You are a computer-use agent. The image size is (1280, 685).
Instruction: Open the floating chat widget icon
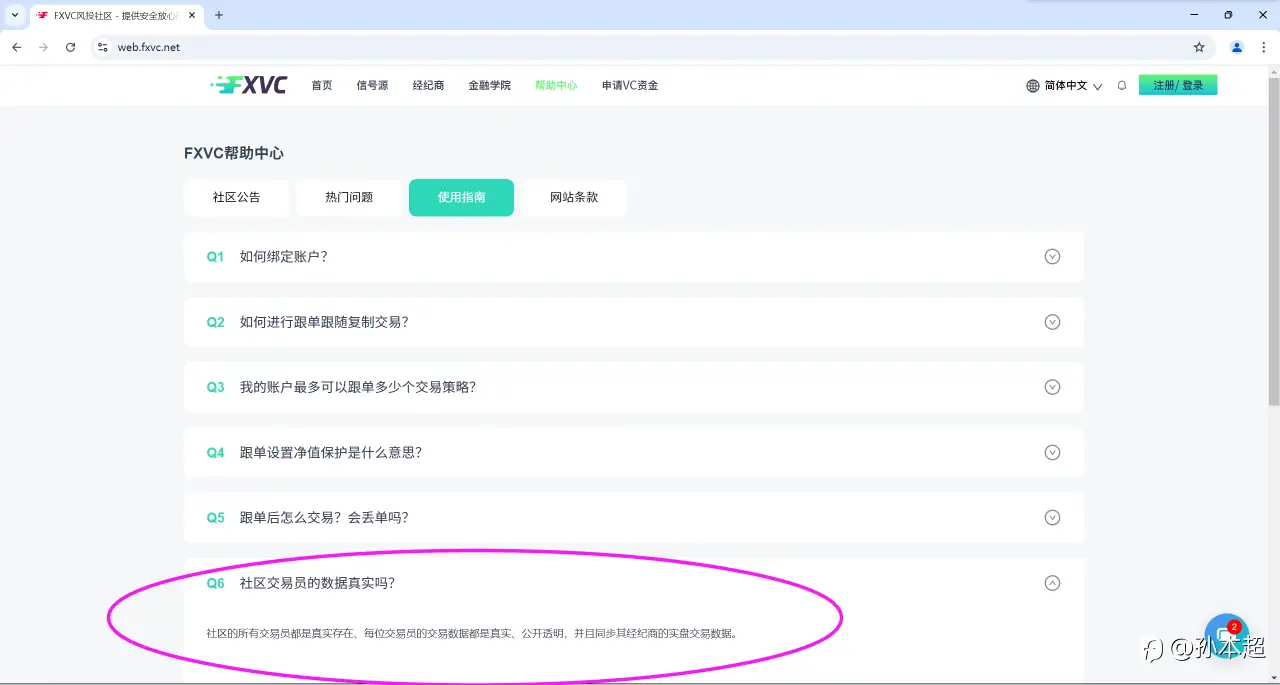pos(1226,636)
